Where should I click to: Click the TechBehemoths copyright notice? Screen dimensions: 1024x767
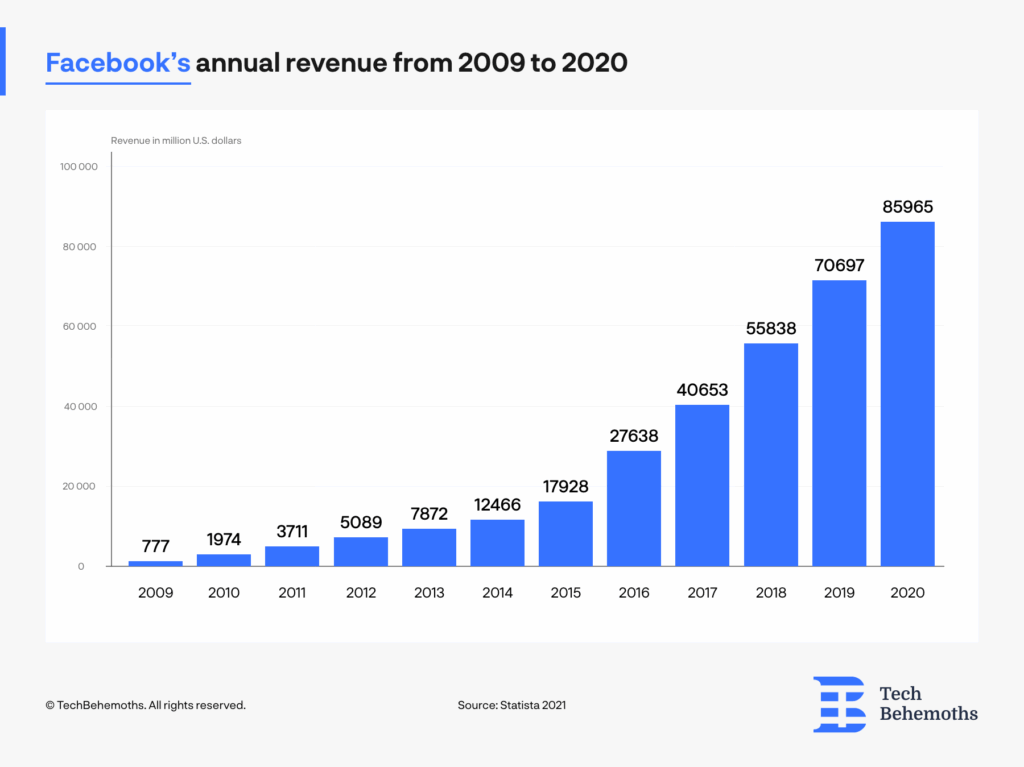click(146, 705)
